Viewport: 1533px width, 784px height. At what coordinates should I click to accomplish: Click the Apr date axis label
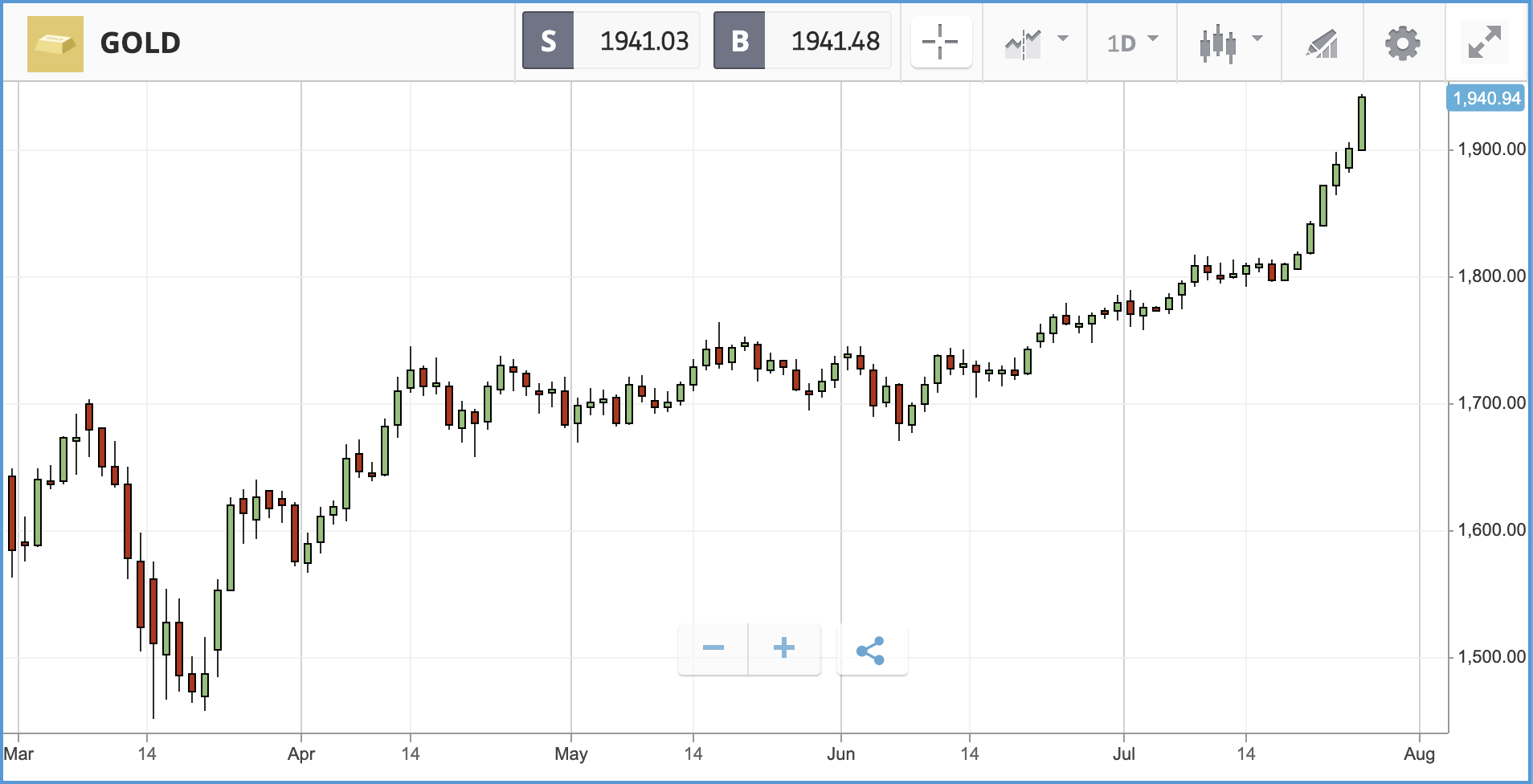(301, 754)
